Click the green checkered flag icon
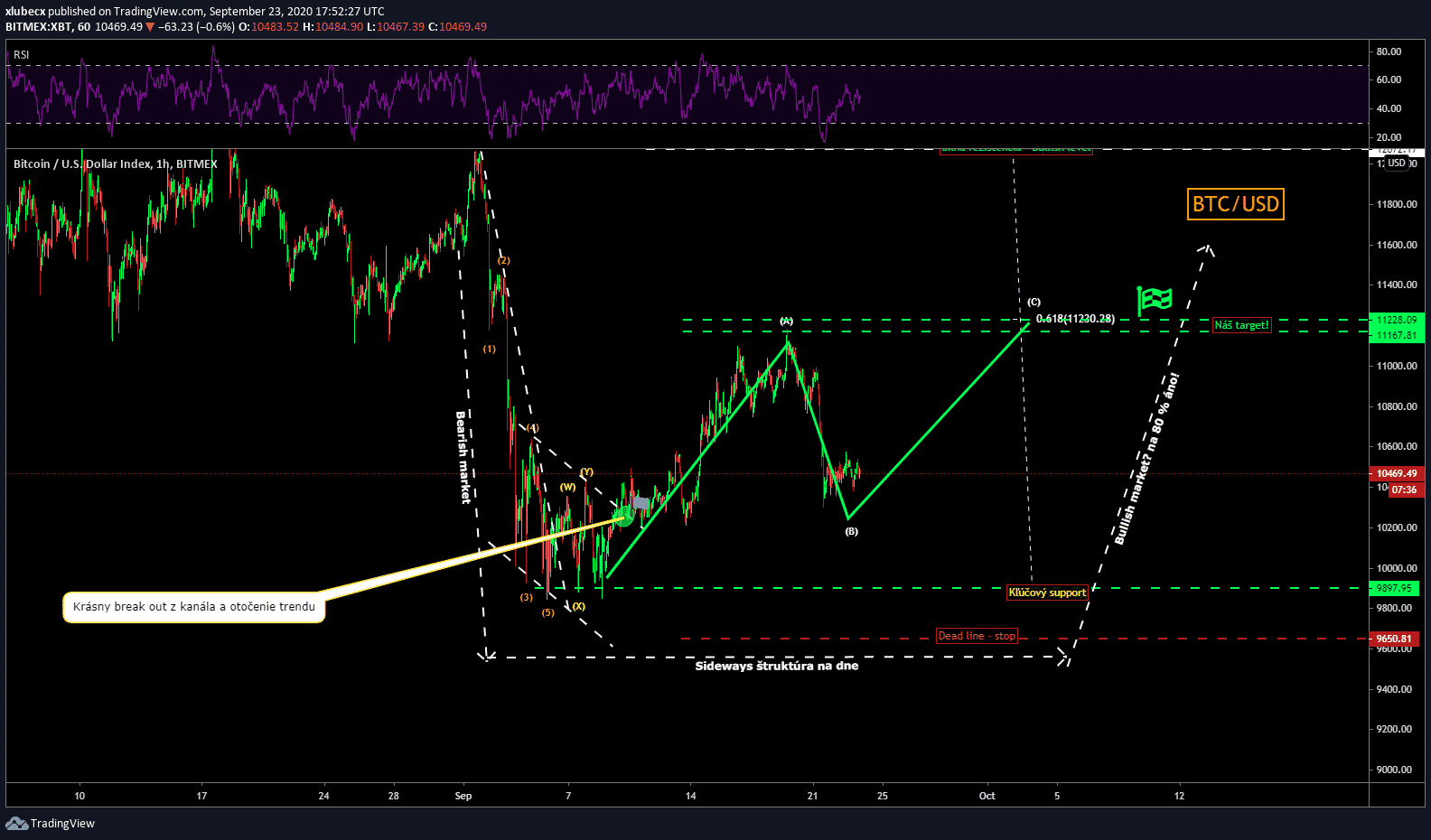The height and width of the screenshot is (840, 1431). (x=1155, y=299)
